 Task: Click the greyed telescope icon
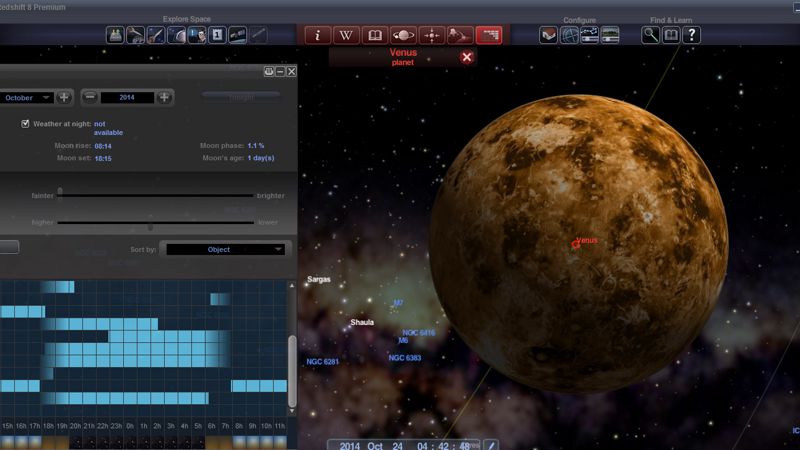point(258,35)
